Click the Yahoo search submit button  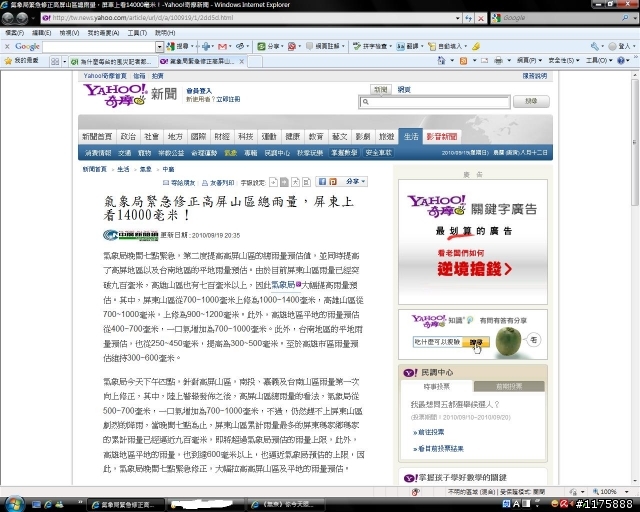tap(531, 101)
